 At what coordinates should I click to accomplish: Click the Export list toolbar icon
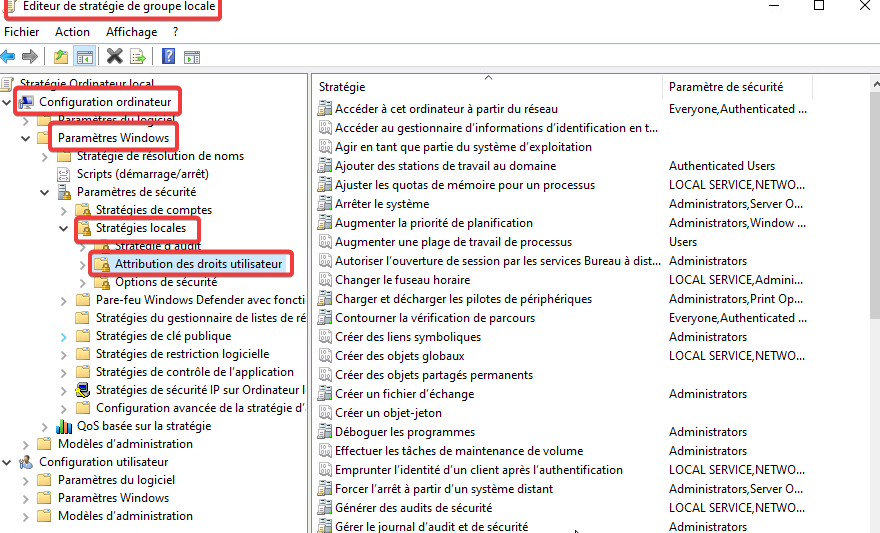point(138,56)
